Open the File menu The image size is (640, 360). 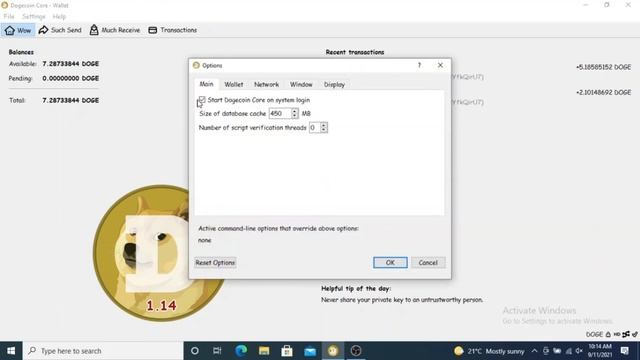point(9,17)
